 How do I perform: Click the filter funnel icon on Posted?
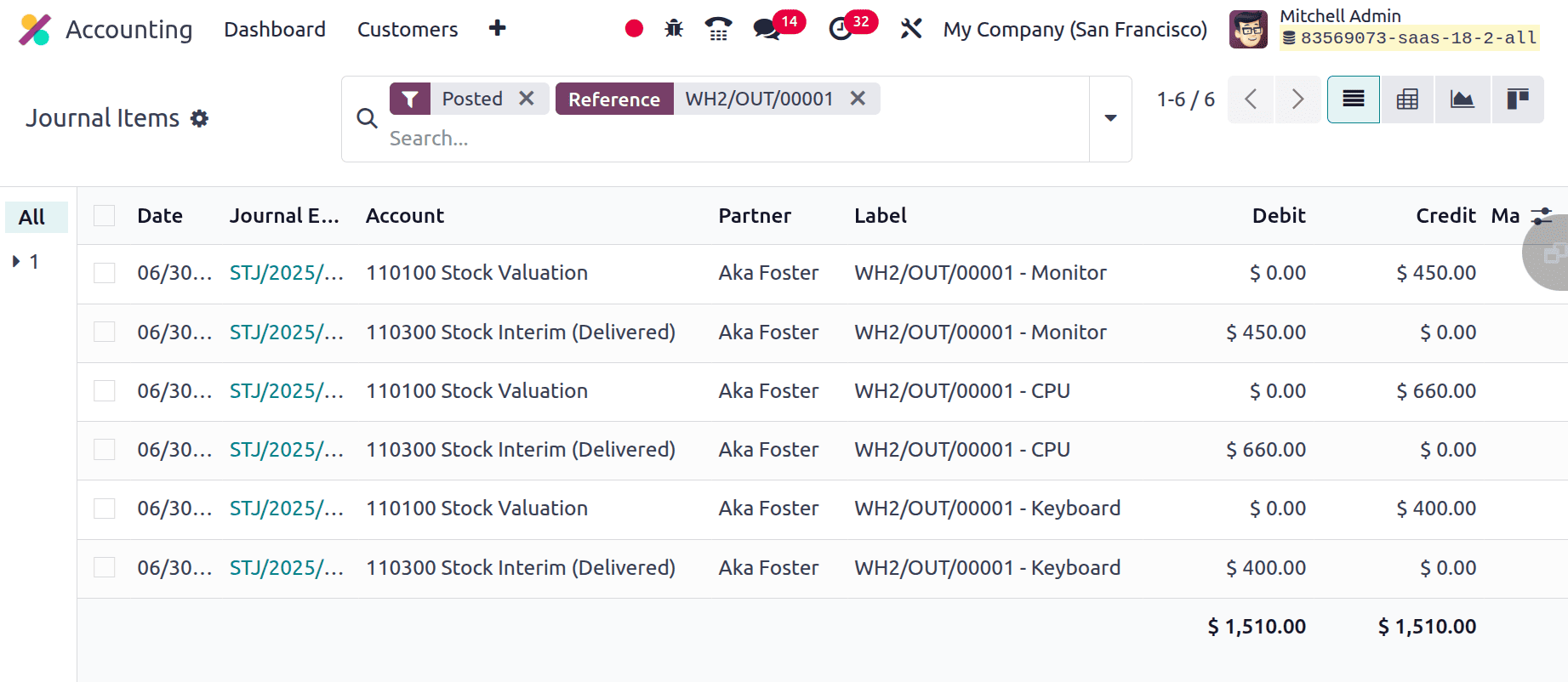pyautogui.click(x=410, y=99)
